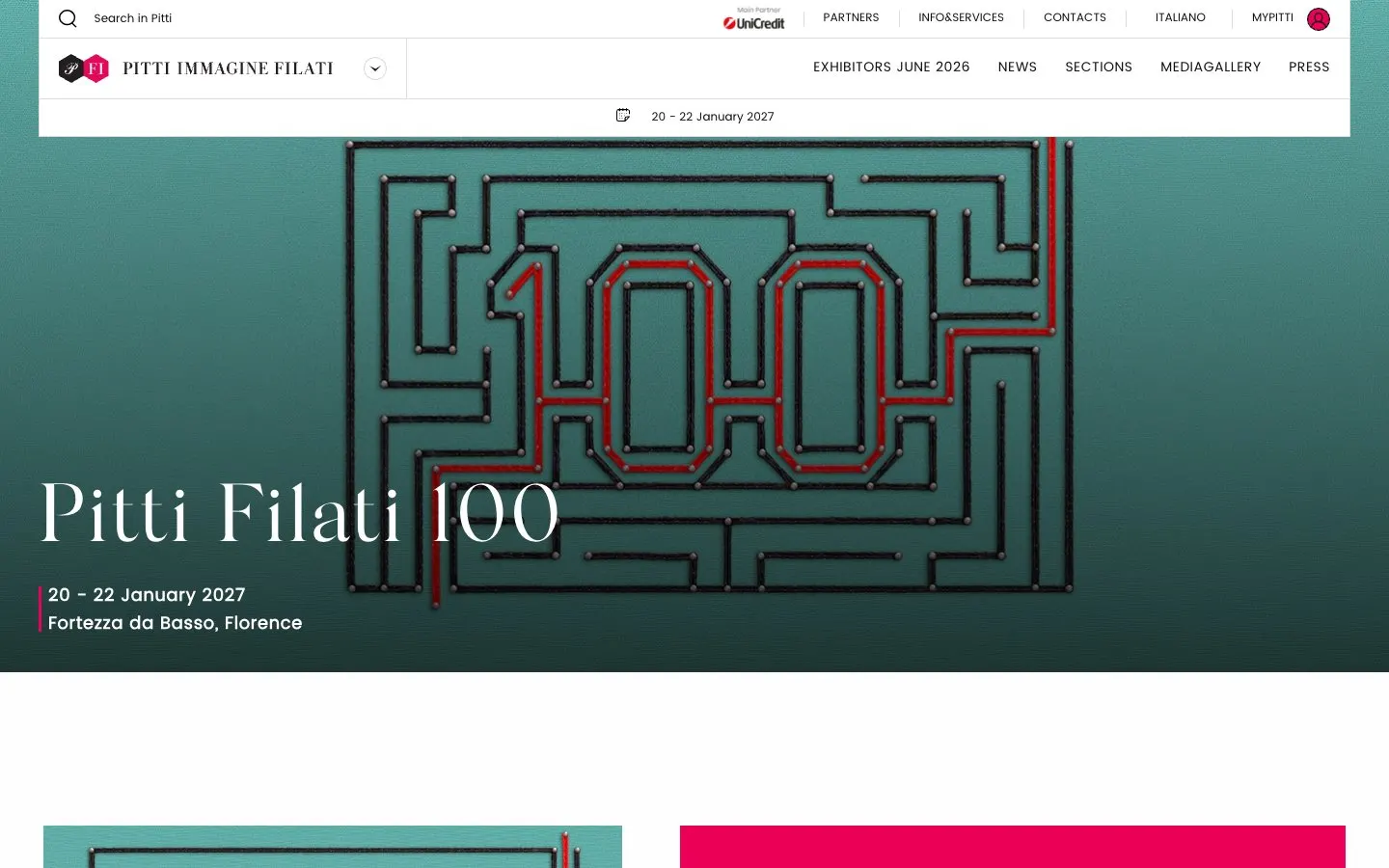1389x868 pixels.
Task: Open Info&Services menu
Action: coord(961,17)
